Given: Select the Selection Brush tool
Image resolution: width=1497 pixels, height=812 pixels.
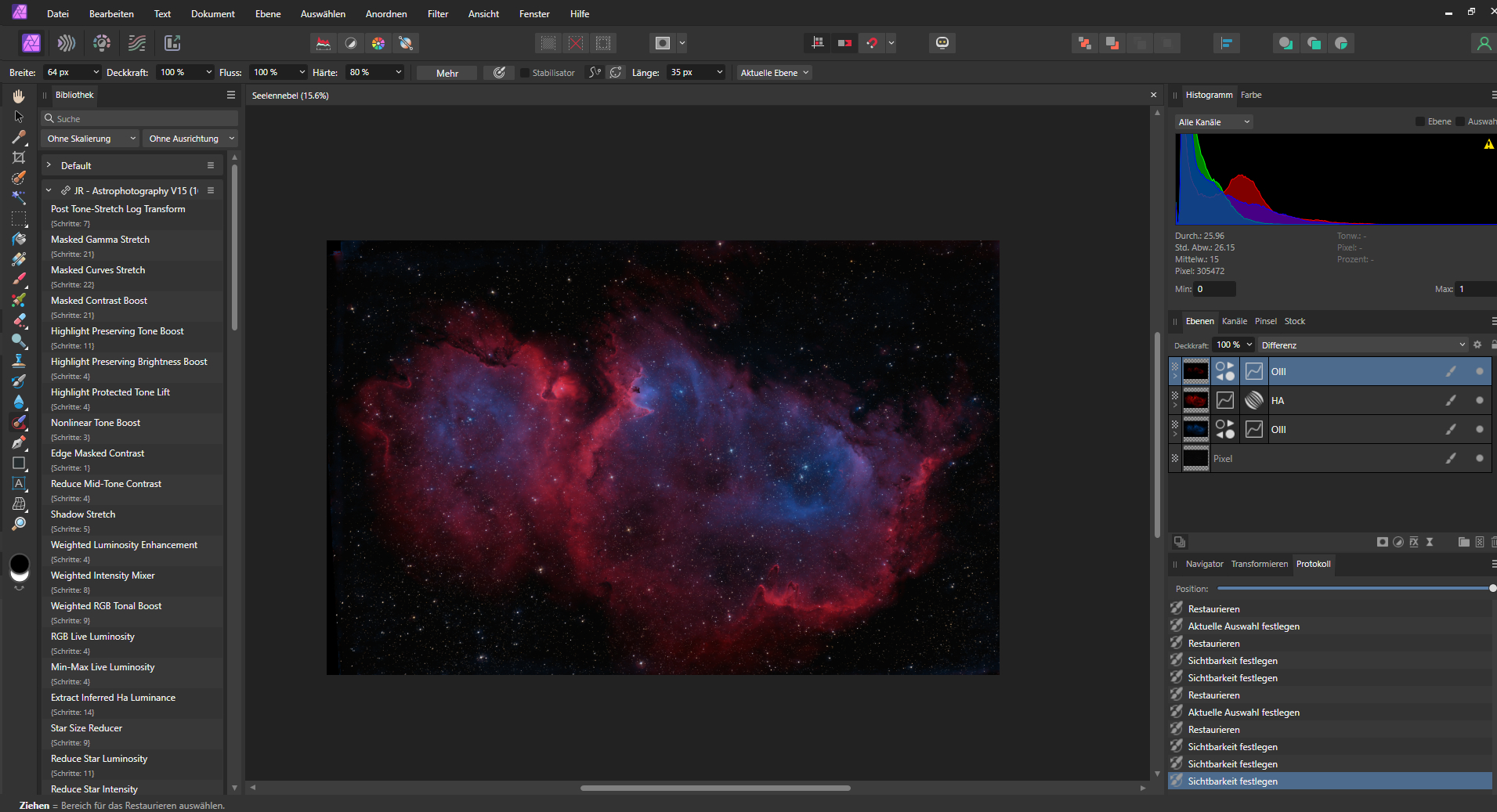Looking at the screenshot, I should click(19, 178).
